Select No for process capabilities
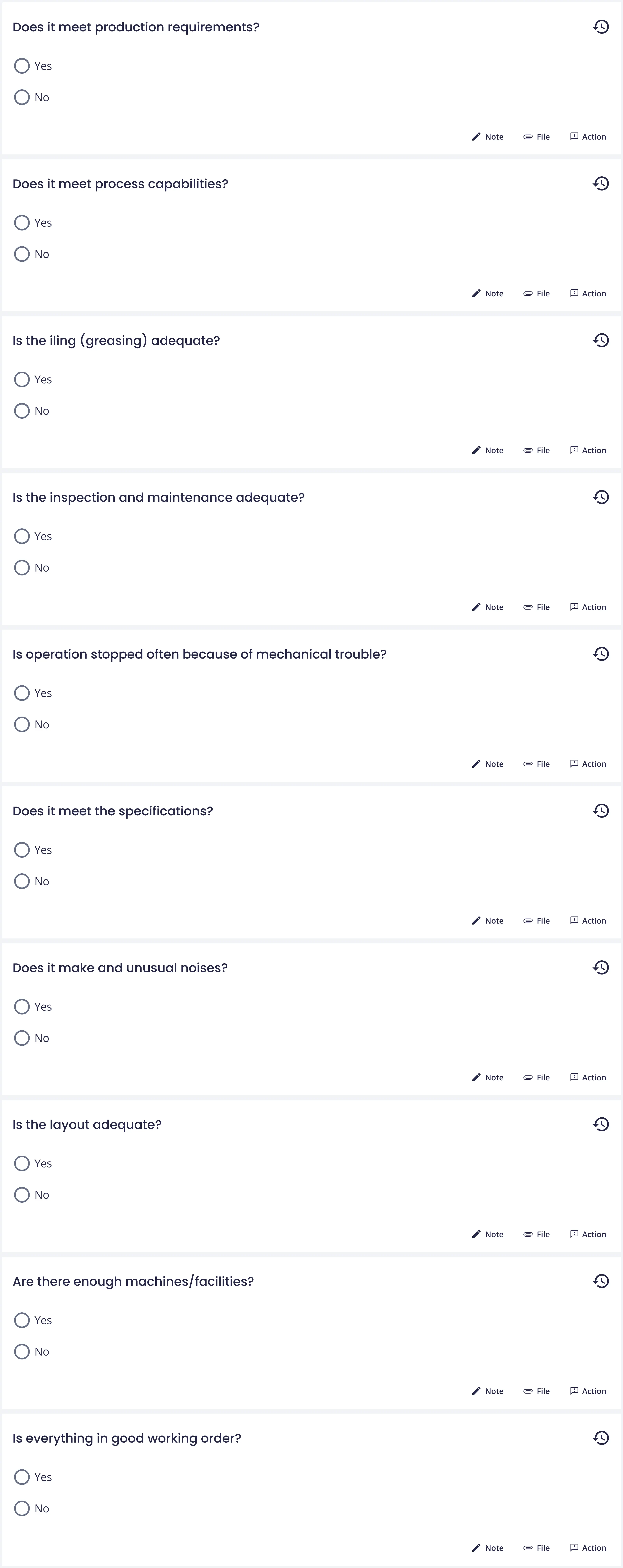Image resolution: width=623 pixels, height=1568 pixels. click(22, 254)
